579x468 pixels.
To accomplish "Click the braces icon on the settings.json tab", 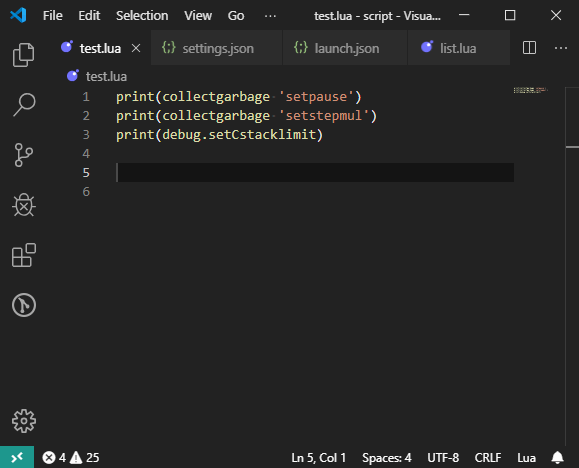I will pos(169,47).
